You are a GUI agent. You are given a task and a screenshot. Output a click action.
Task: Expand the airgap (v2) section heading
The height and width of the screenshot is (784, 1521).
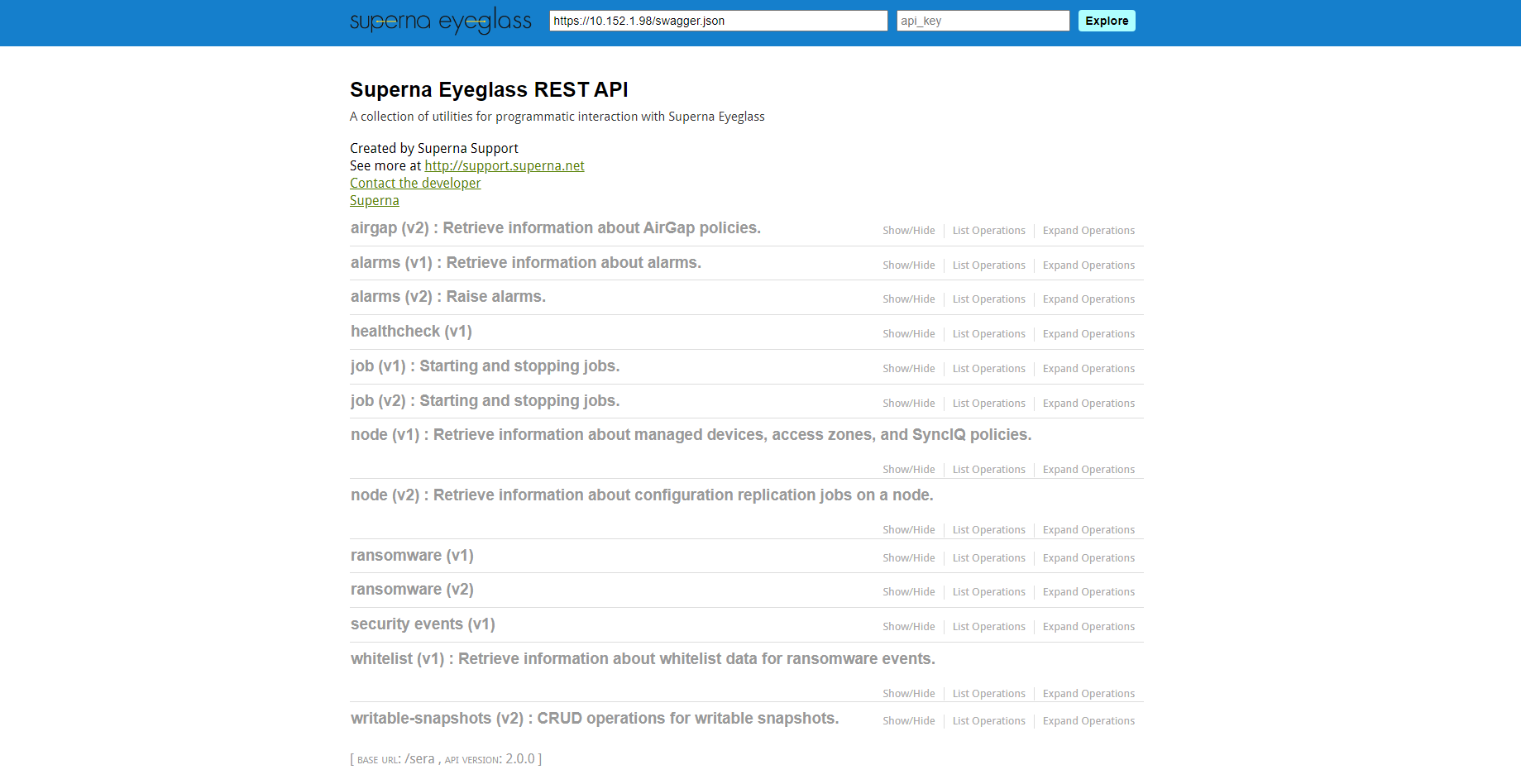[556, 228]
